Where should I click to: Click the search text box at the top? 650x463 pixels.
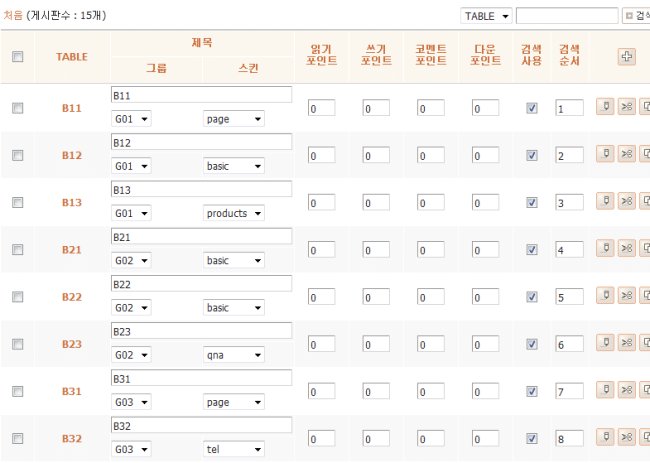pyautogui.click(x=566, y=16)
